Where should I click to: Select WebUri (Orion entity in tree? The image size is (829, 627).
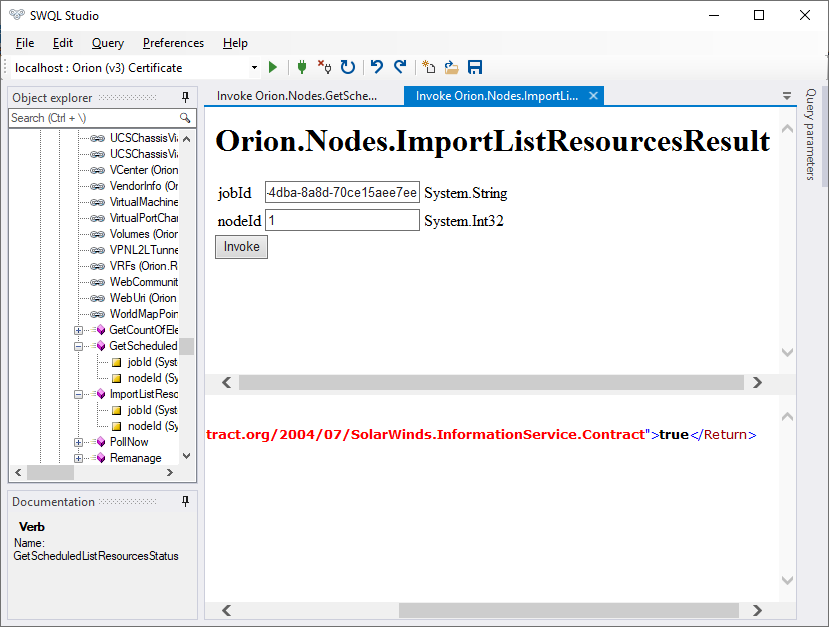pos(143,298)
